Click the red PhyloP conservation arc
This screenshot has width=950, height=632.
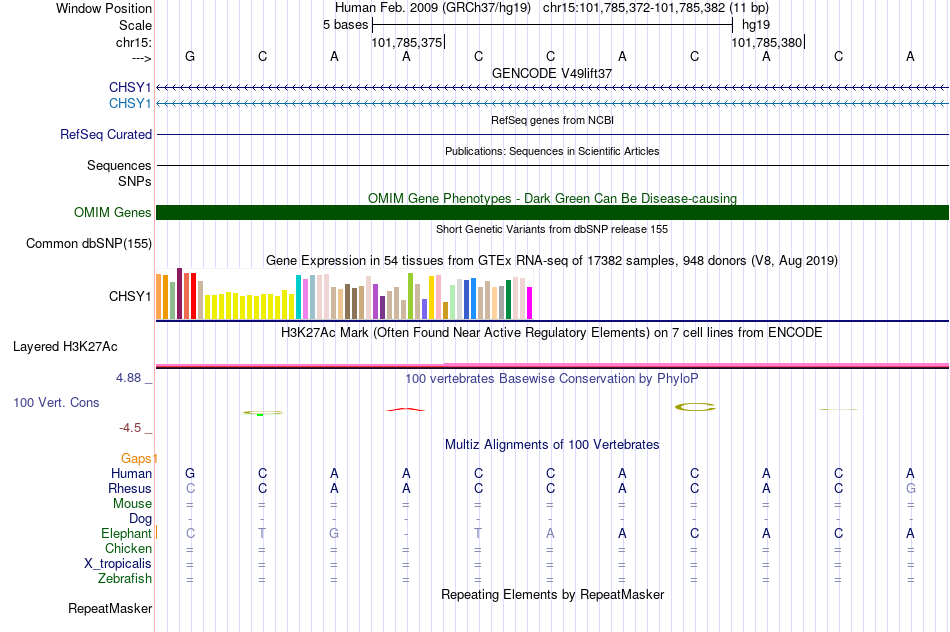tap(406, 410)
